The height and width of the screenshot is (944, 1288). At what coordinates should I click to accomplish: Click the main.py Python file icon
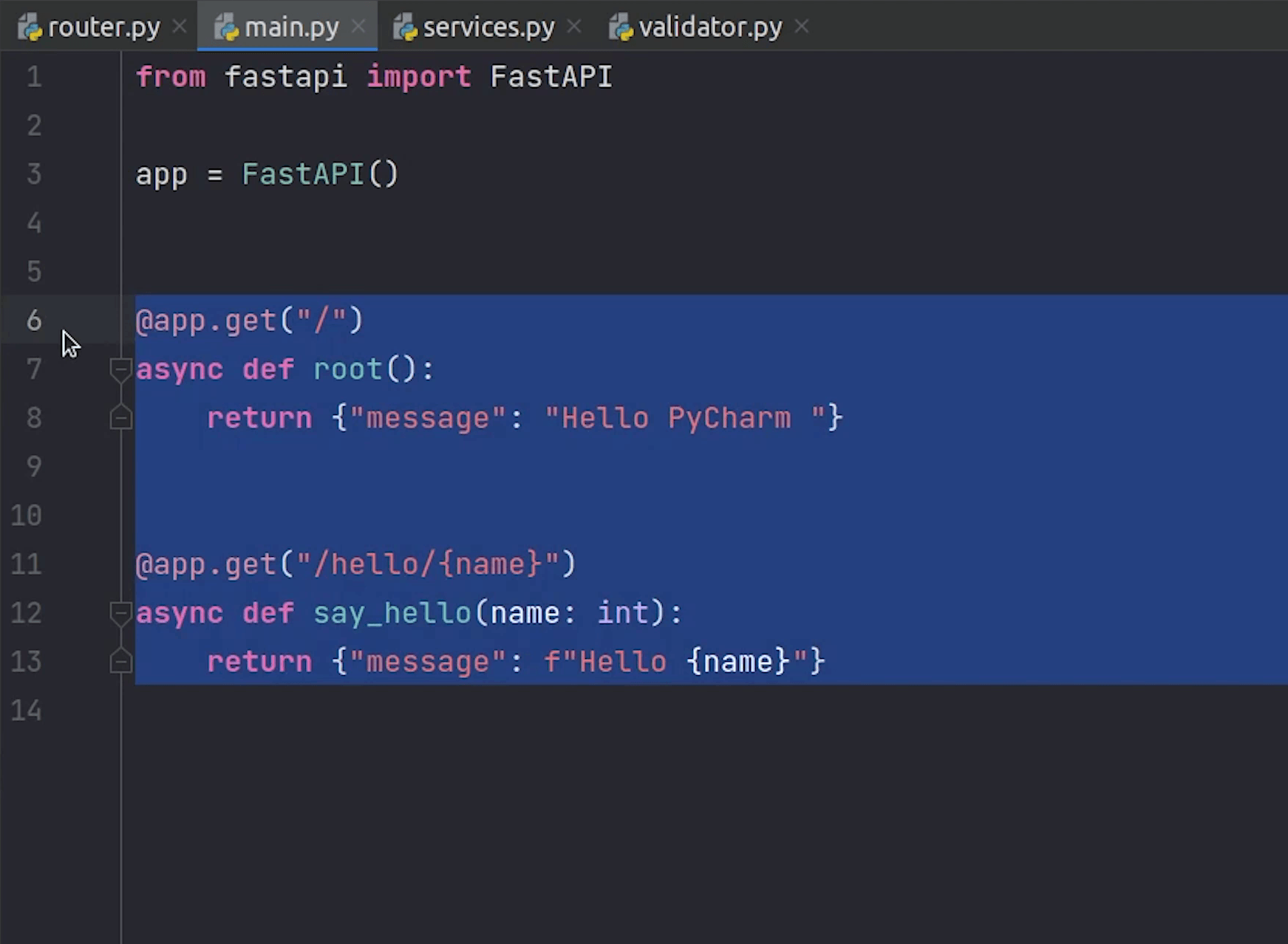[226, 28]
